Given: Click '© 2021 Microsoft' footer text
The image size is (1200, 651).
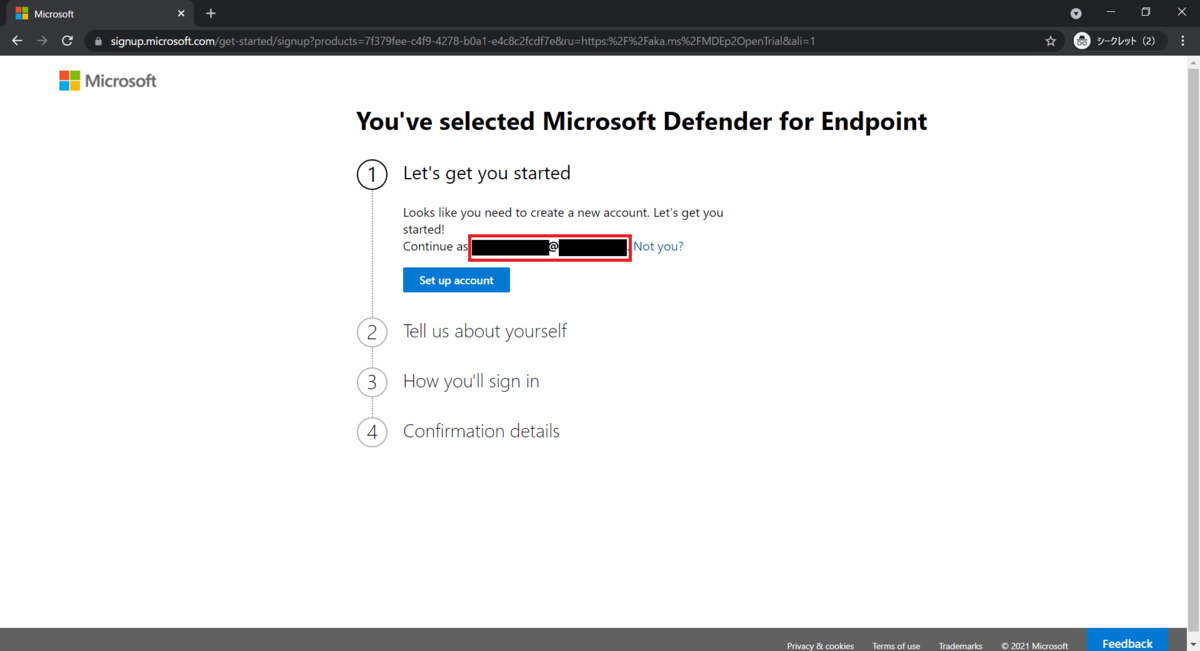Looking at the screenshot, I should [1034, 646].
